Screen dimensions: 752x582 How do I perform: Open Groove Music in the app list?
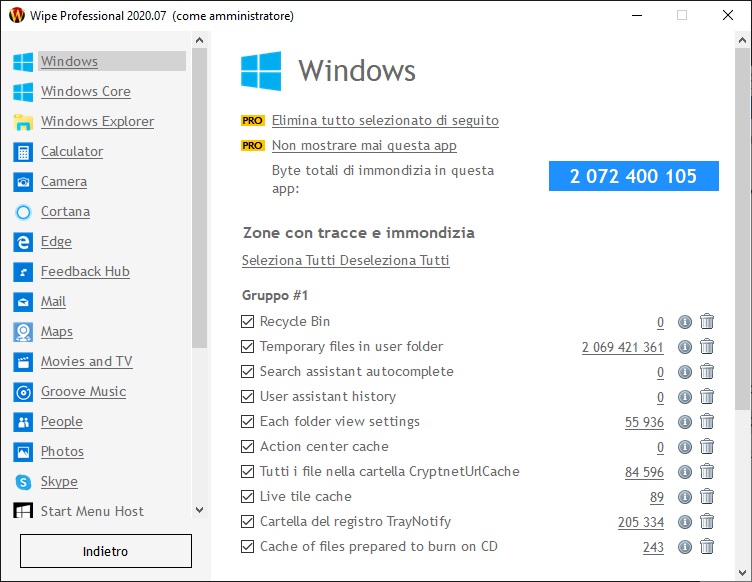tap(83, 392)
